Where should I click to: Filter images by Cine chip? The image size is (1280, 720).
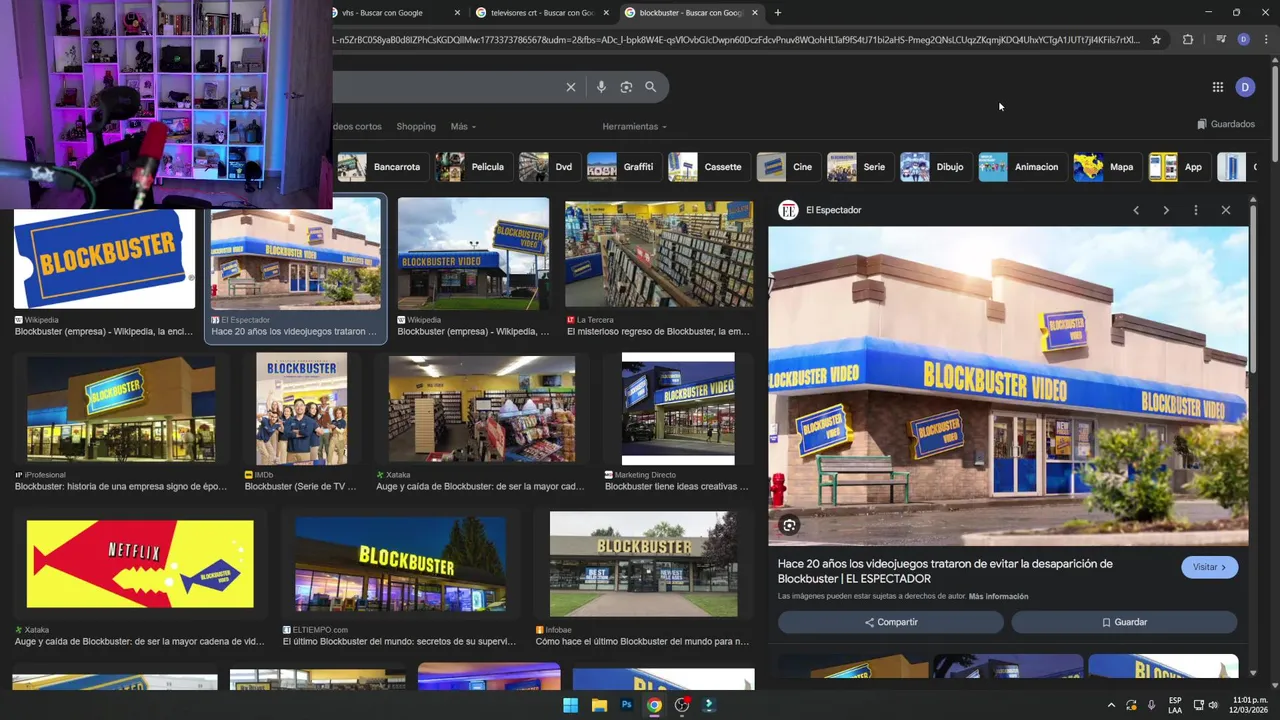pos(787,167)
